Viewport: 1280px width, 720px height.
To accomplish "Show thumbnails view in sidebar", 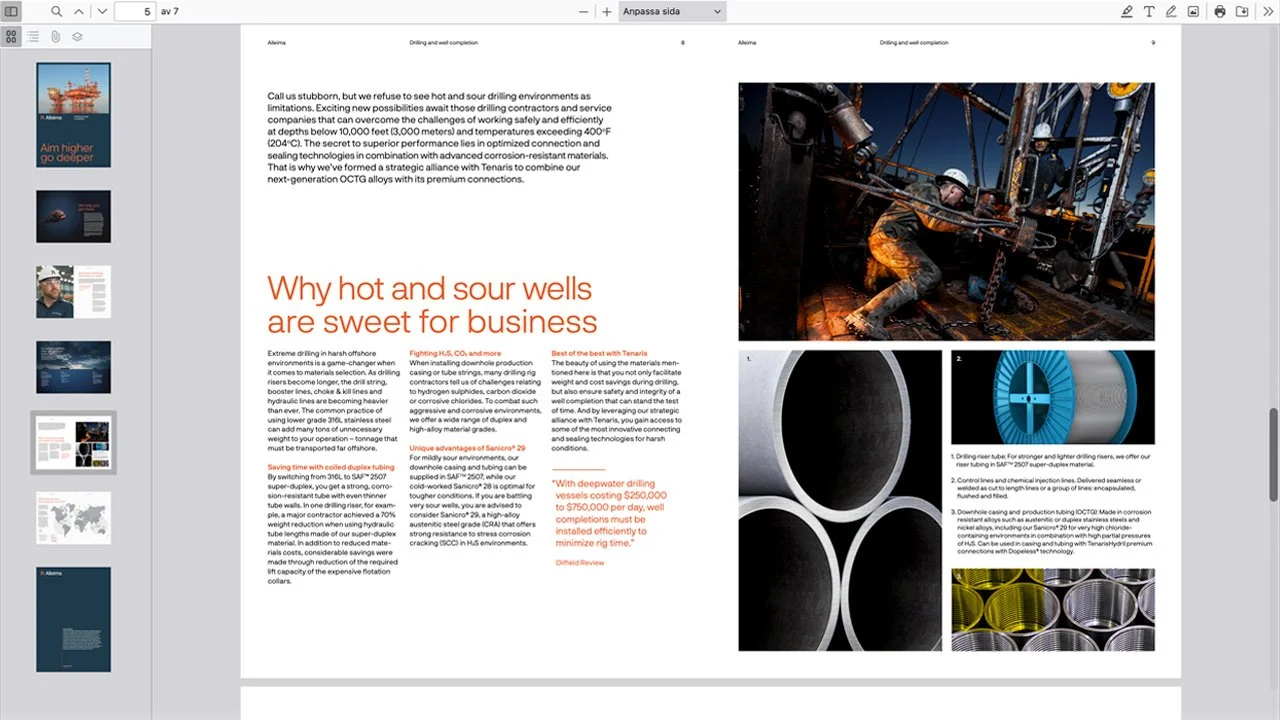I will [x=11, y=36].
